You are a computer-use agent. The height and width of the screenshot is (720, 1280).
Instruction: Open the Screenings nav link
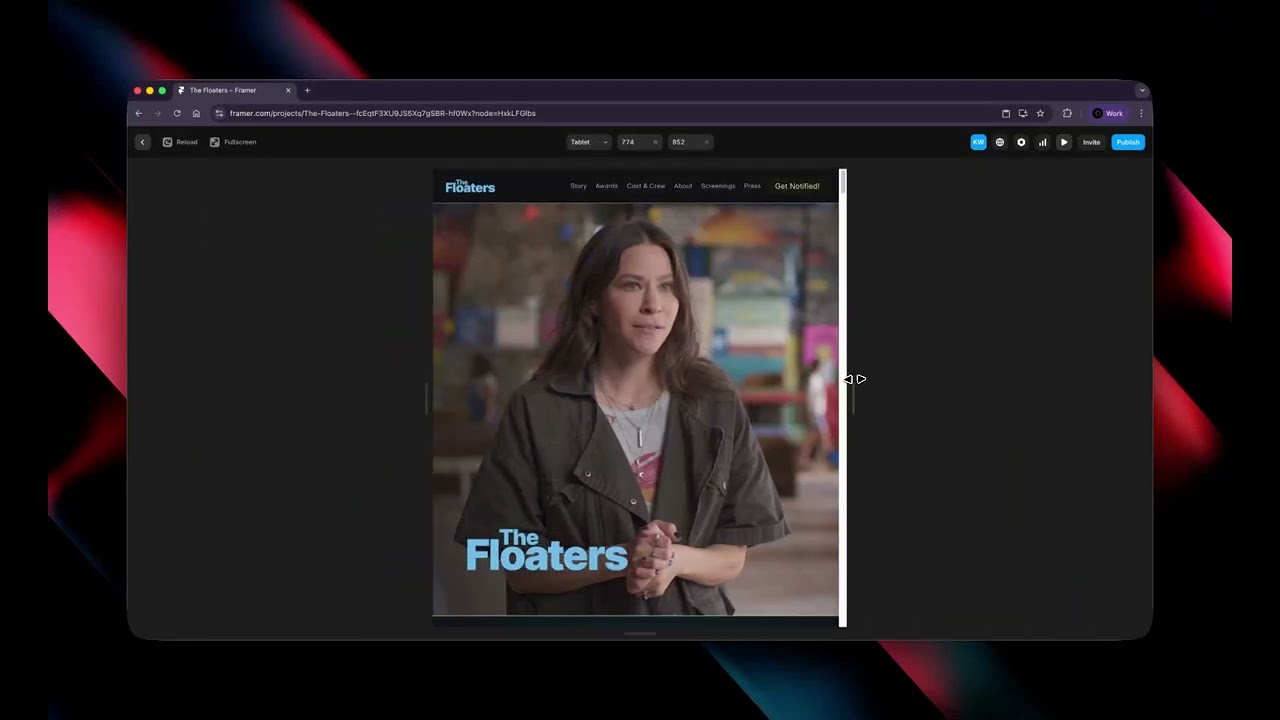tap(718, 186)
